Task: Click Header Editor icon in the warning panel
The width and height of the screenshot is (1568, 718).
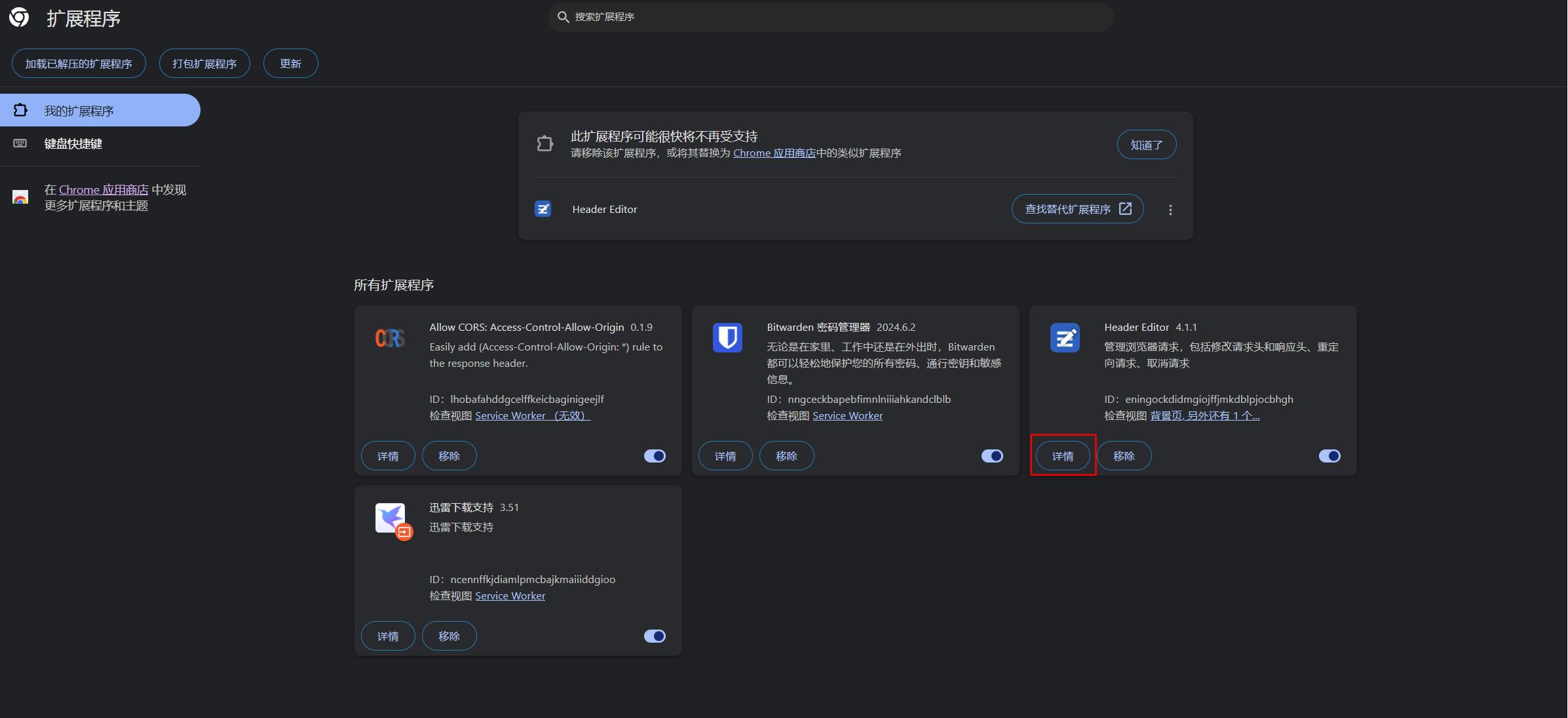Action: [543, 209]
